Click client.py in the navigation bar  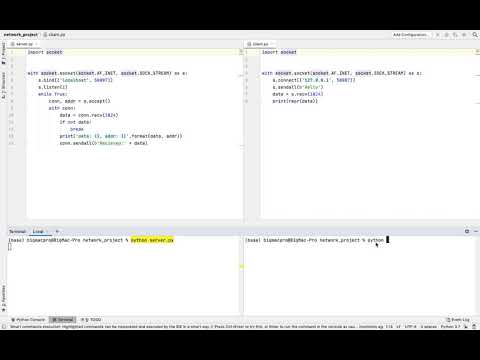54,35
